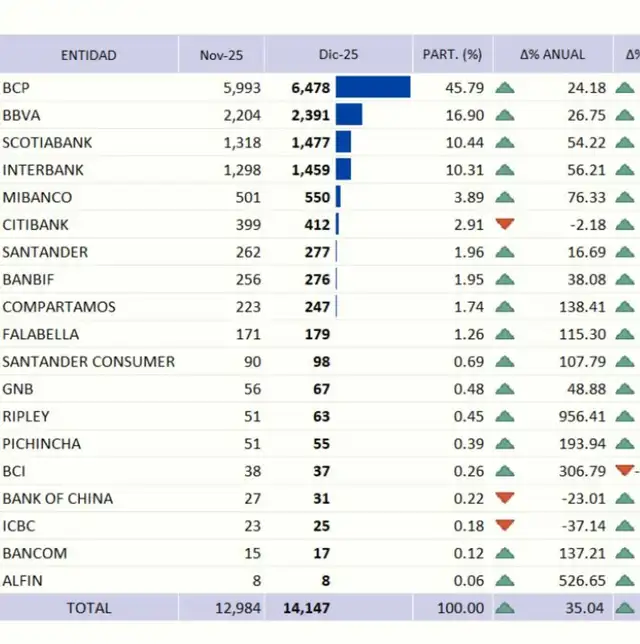This screenshot has height=644, width=640.
Task: Click the green up arrow beside ALFIN's 0.06
Action: pos(505,580)
